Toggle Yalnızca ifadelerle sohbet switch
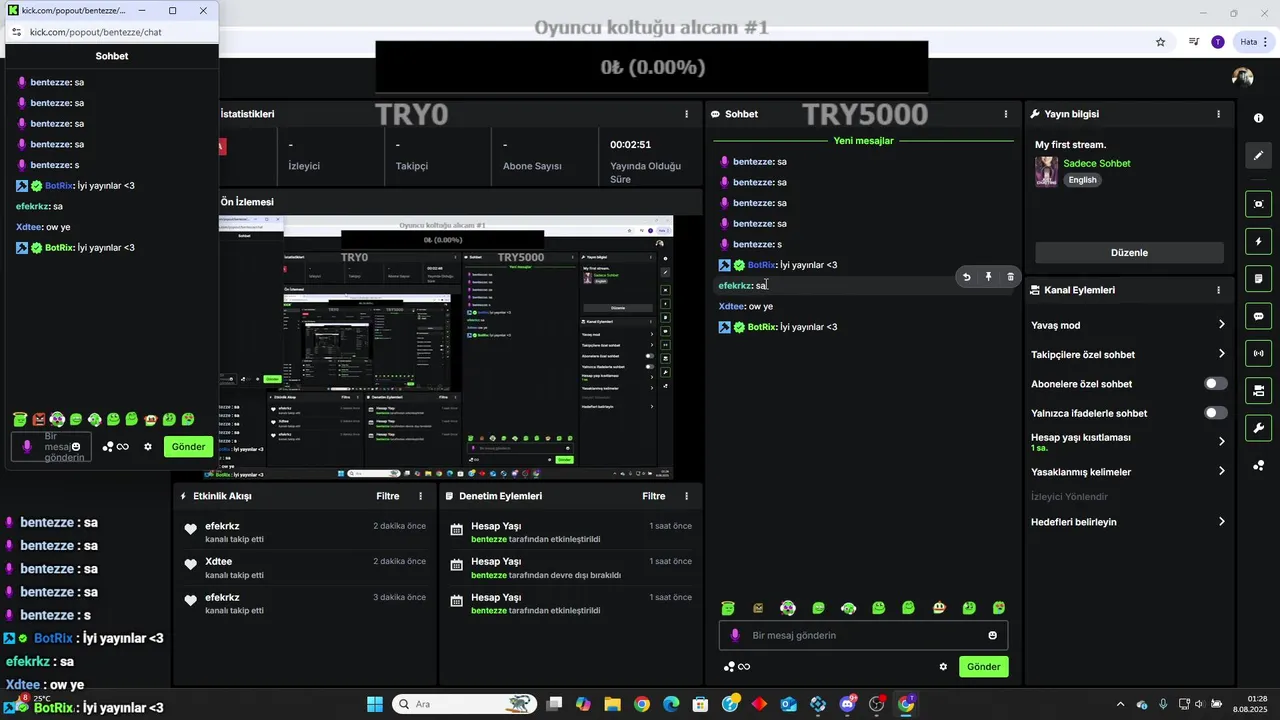This screenshot has width=1280, height=720. tap(1215, 413)
